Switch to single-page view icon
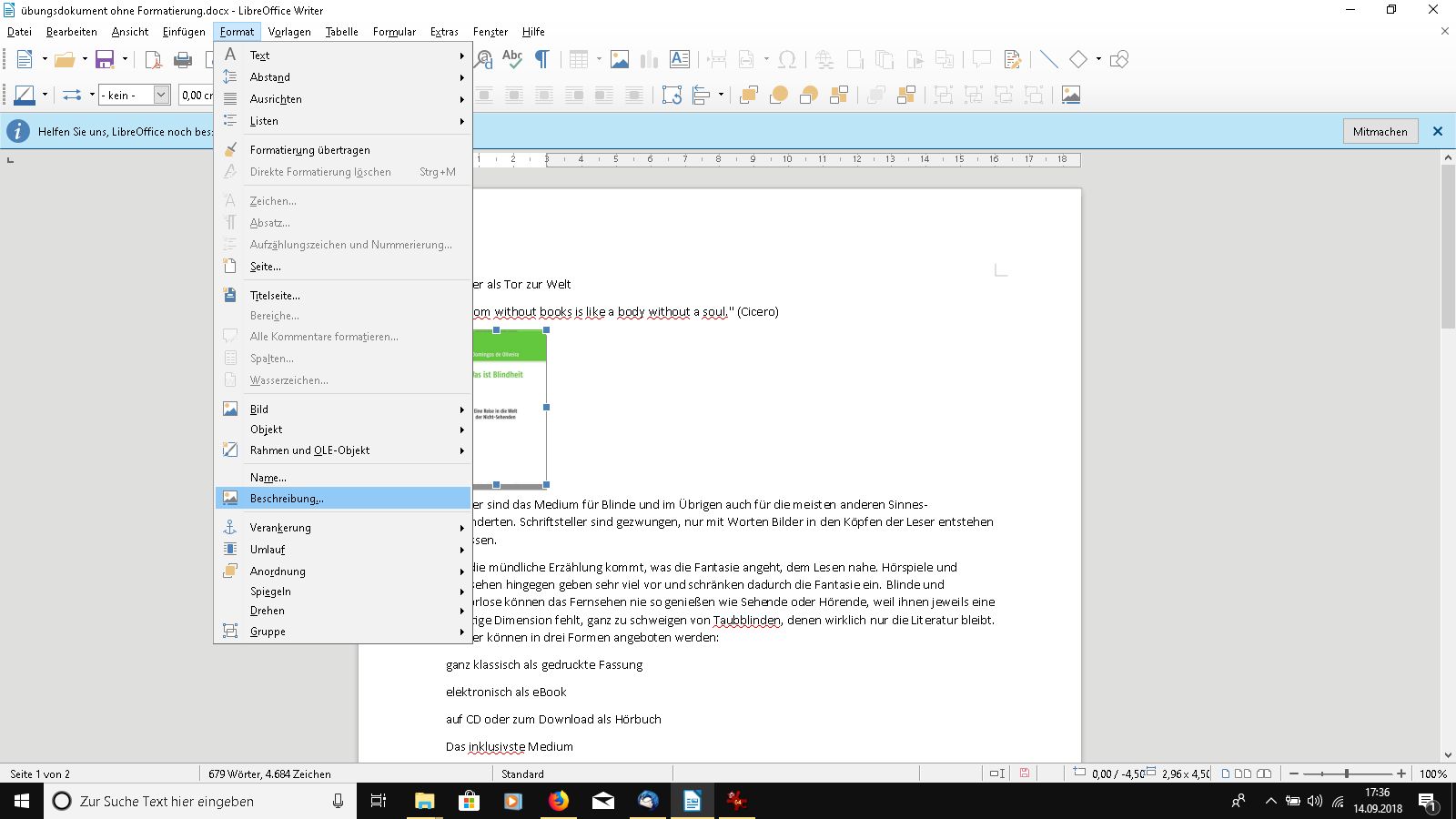This screenshot has width=1456, height=819. click(x=1226, y=773)
